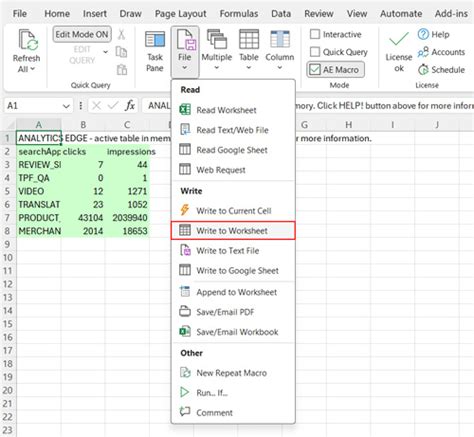Open Accounts in the ribbon
Viewport: 474px width, 437px height.
click(441, 52)
